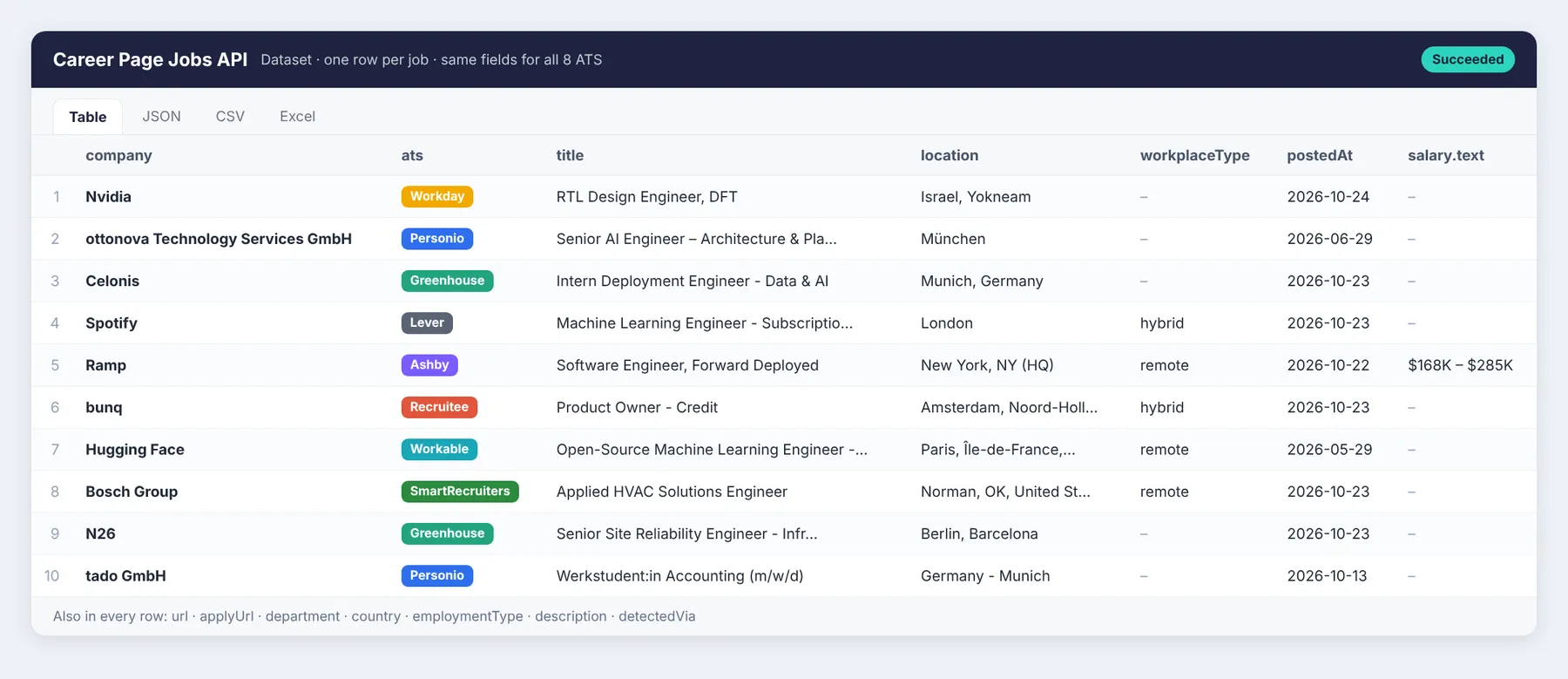This screenshot has height=679, width=1568.
Task: Select the Spotify company name
Action: click(x=112, y=323)
